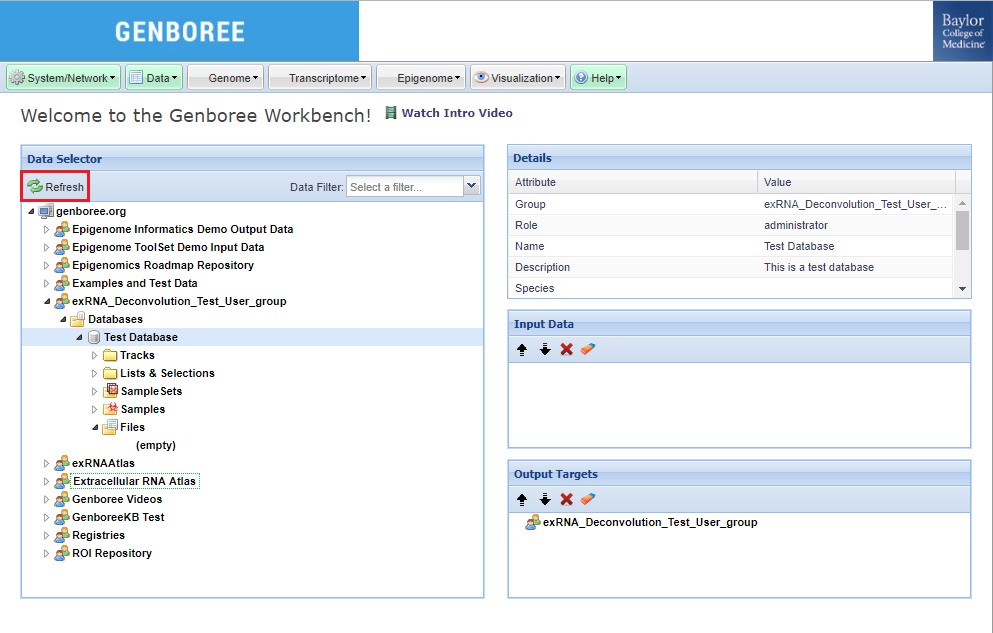Expand the Tracks folder node
The height and width of the screenshot is (633, 993).
95,355
